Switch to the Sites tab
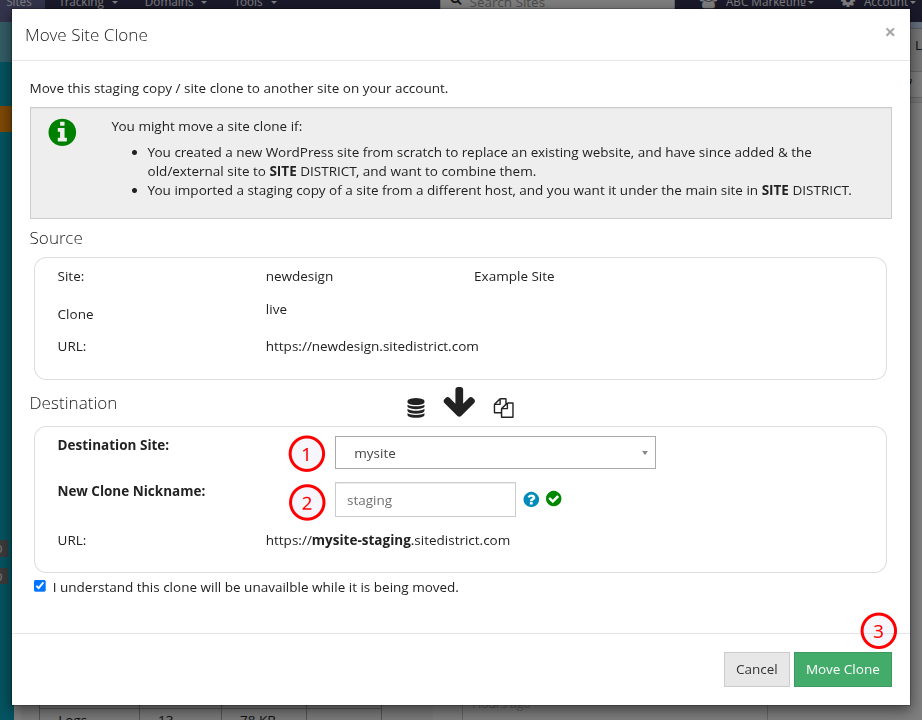Viewport: 922px width, 720px height. tap(18, 4)
